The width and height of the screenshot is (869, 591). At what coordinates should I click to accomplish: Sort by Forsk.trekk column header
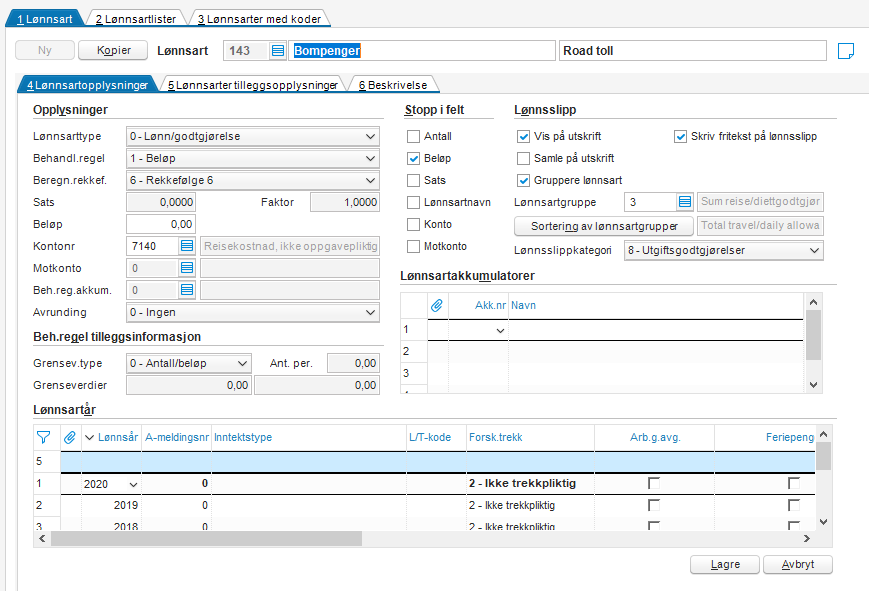[530, 437]
